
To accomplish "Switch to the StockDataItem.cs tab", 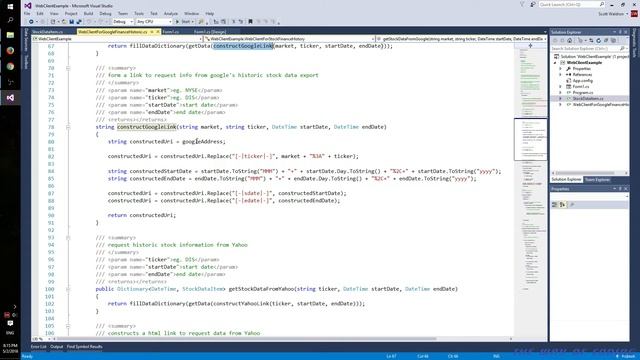I will coord(48,32).
